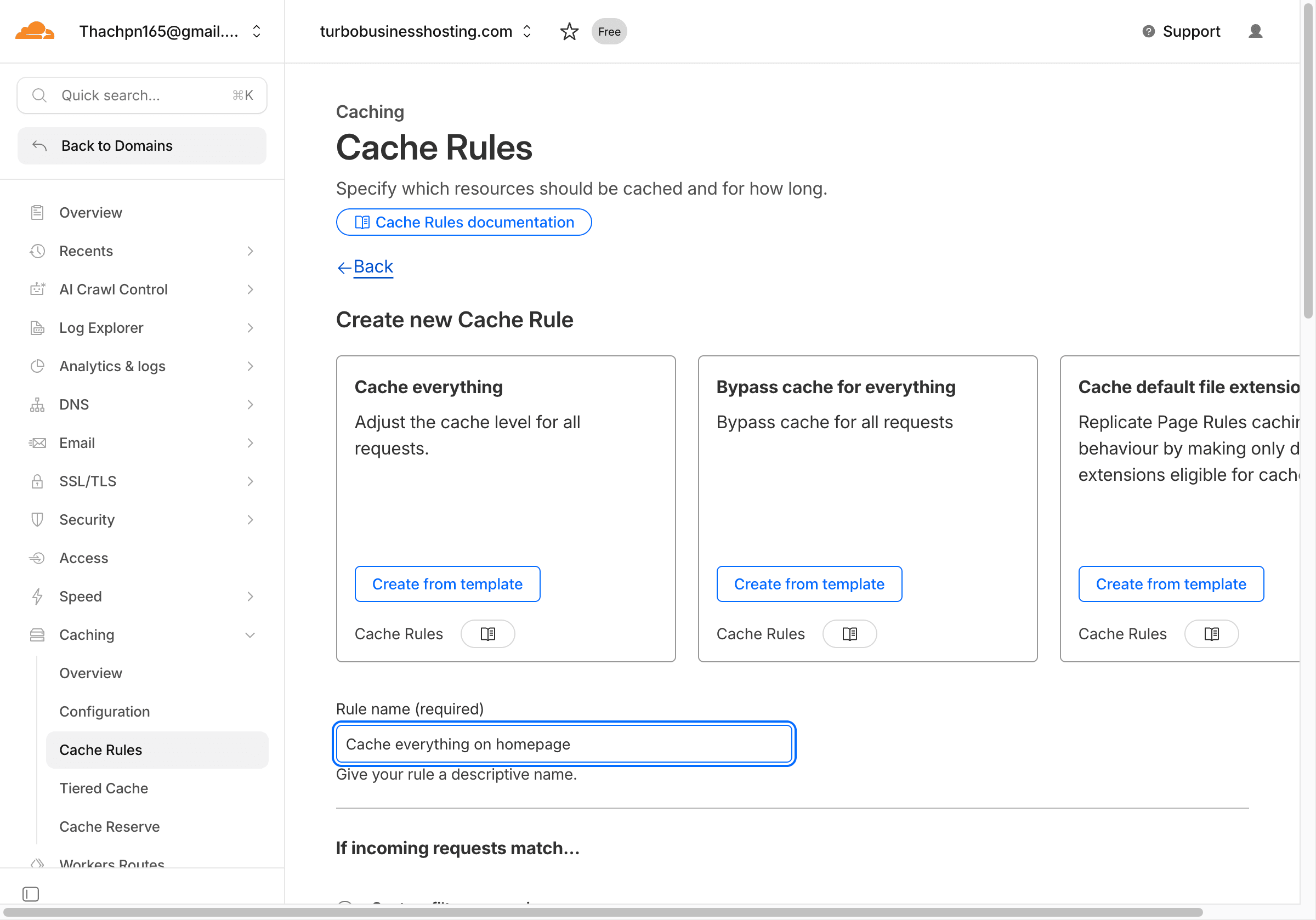
Task: Click the SSL/TLS lock icon
Action: (x=37, y=481)
